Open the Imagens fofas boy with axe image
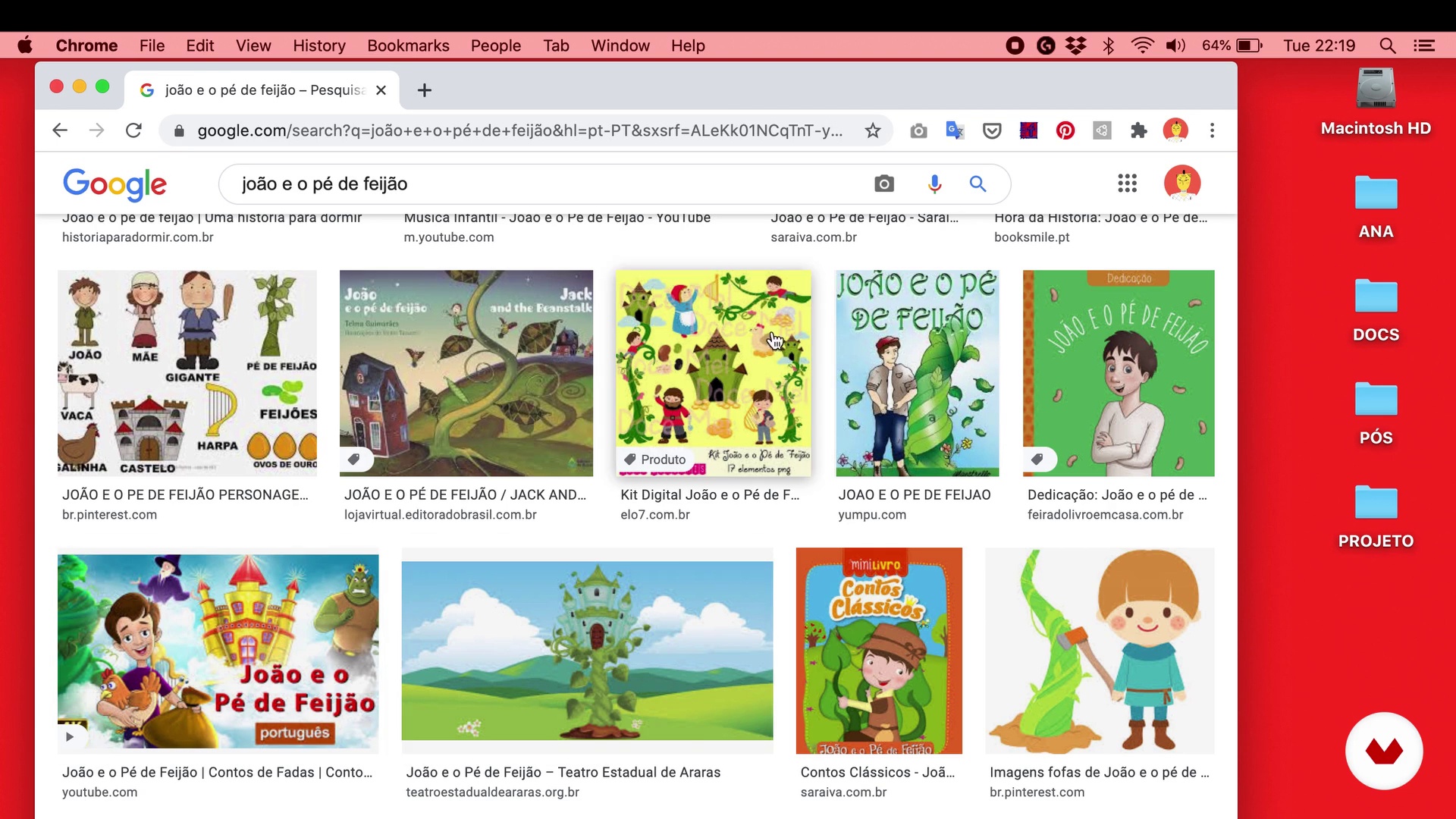 pos(1100,651)
